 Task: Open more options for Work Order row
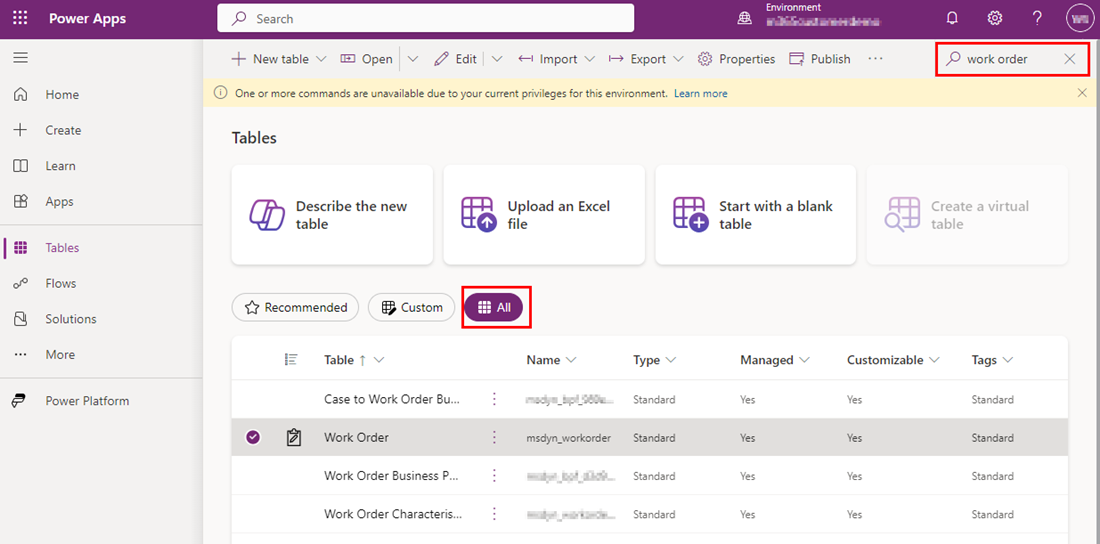pyautogui.click(x=494, y=437)
